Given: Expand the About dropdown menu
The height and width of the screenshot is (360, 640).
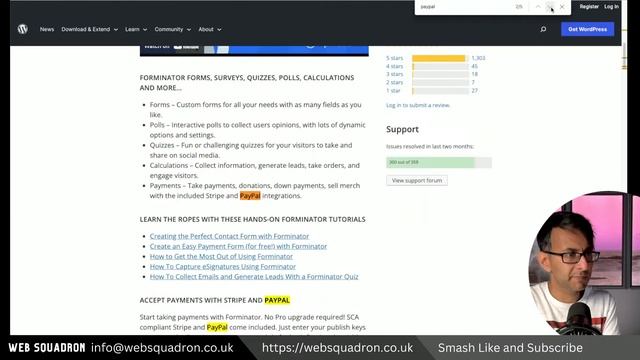Looking at the screenshot, I should point(210,29).
